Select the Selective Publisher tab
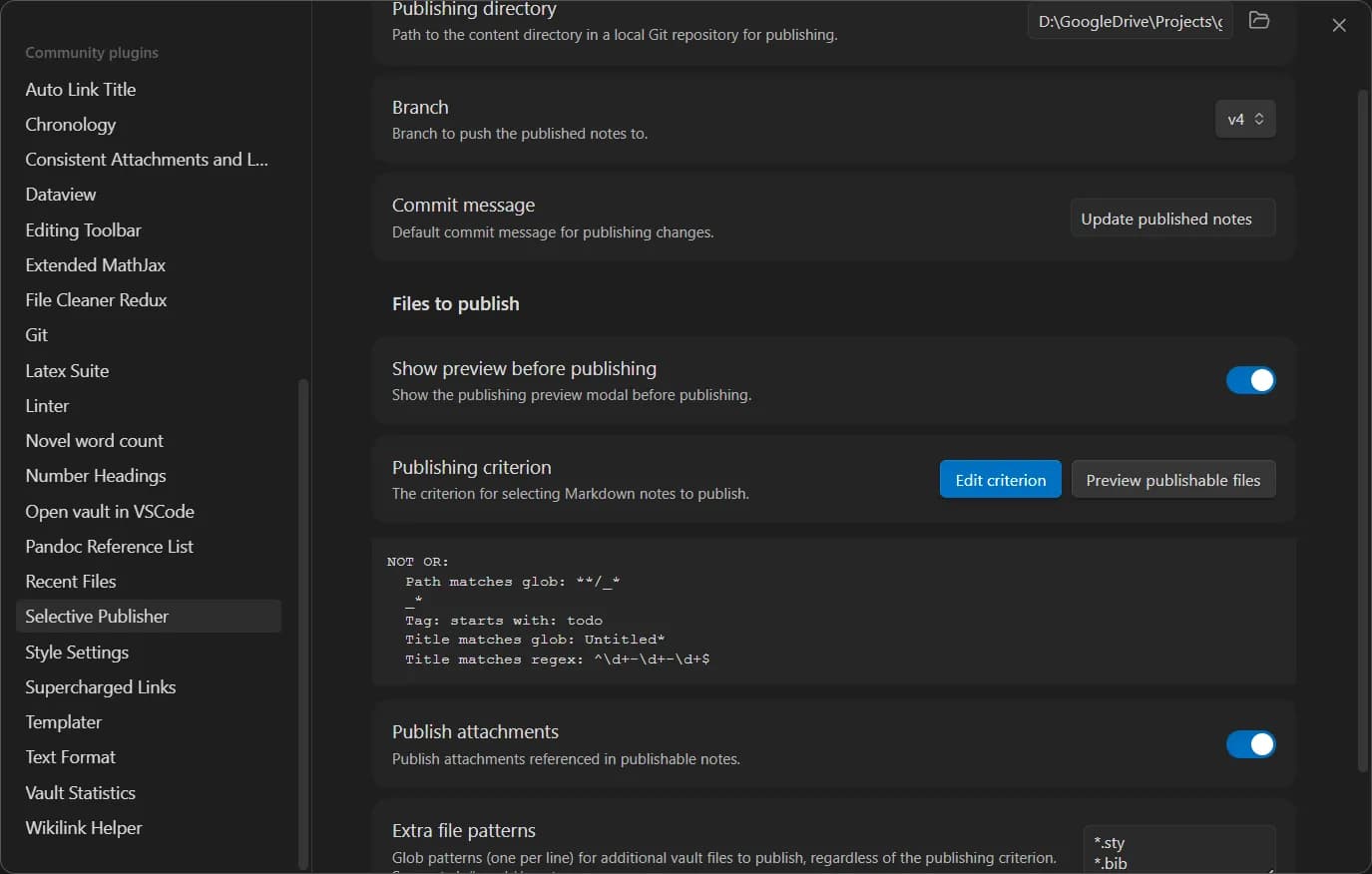Image resolution: width=1372 pixels, height=874 pixels. click(149, 617)
